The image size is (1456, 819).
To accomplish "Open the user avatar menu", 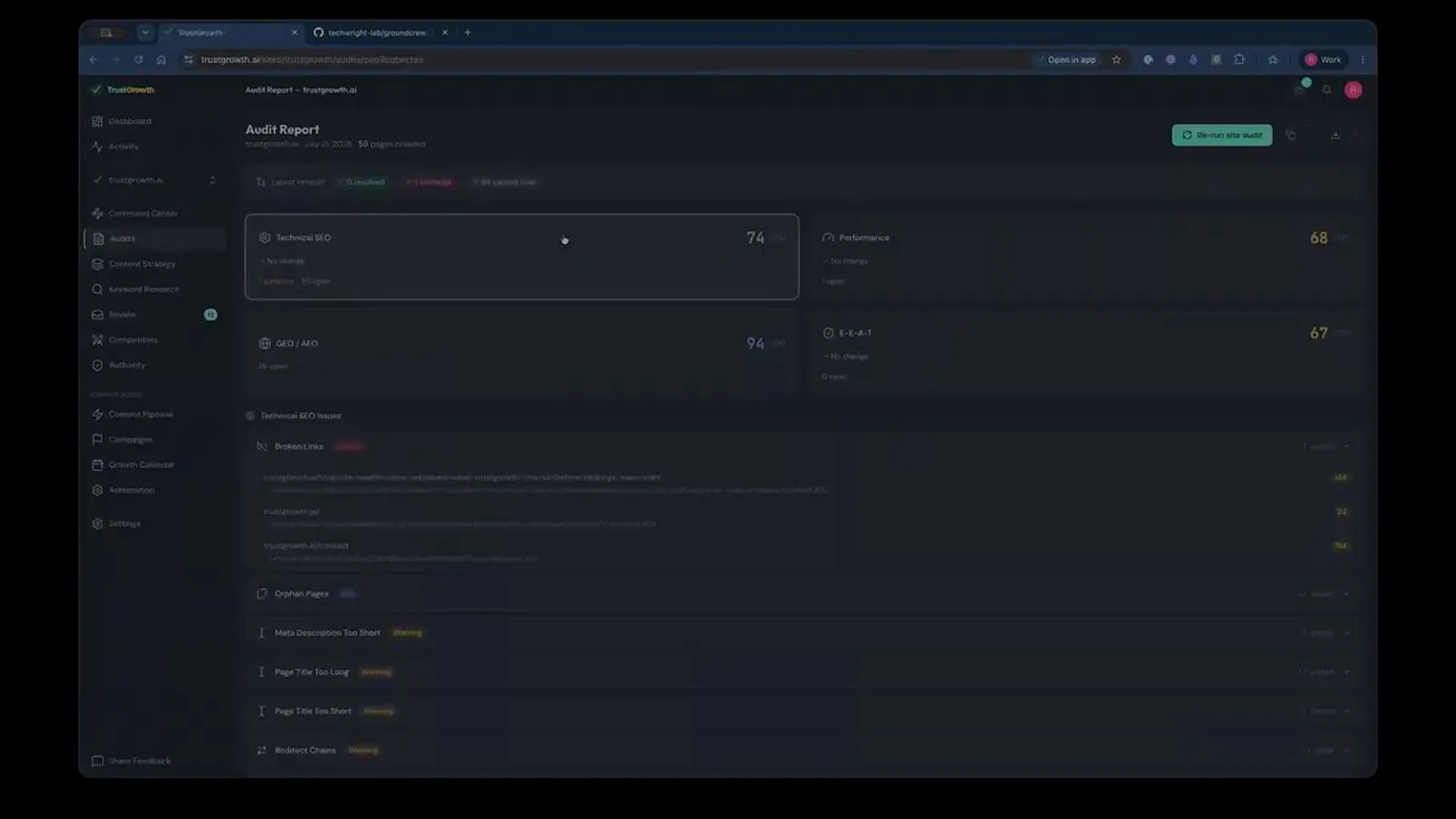I will point(1353,90).
